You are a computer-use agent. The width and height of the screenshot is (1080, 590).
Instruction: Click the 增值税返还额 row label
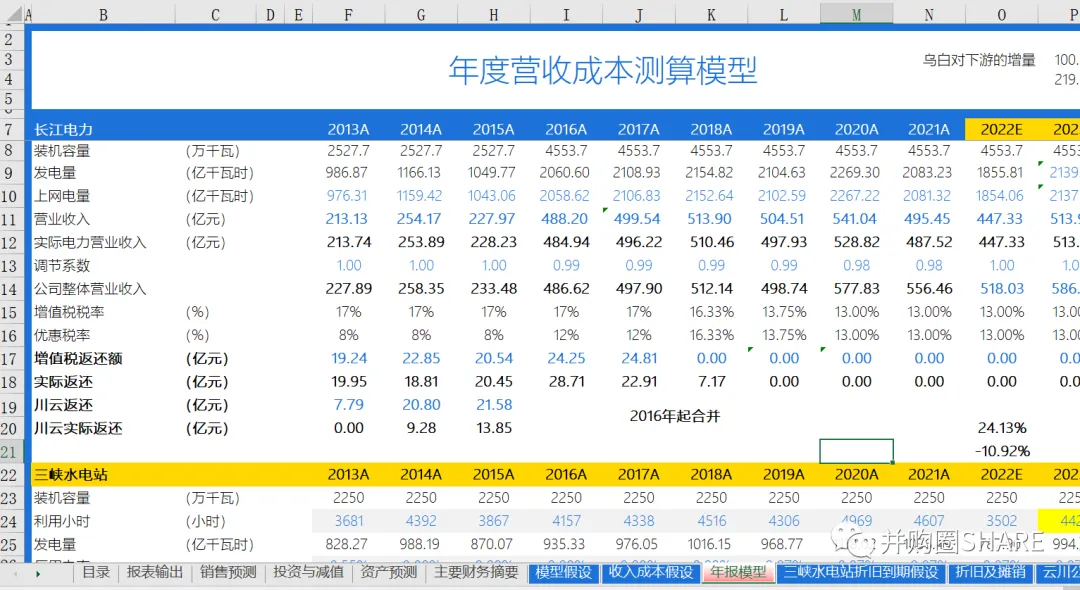tap(78, 359)
